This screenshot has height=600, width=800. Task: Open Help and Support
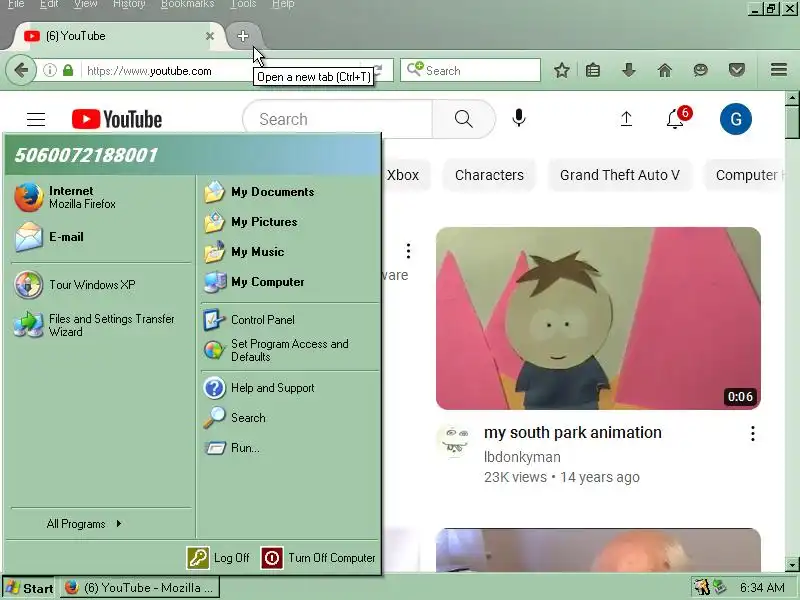tap(290, 388)
